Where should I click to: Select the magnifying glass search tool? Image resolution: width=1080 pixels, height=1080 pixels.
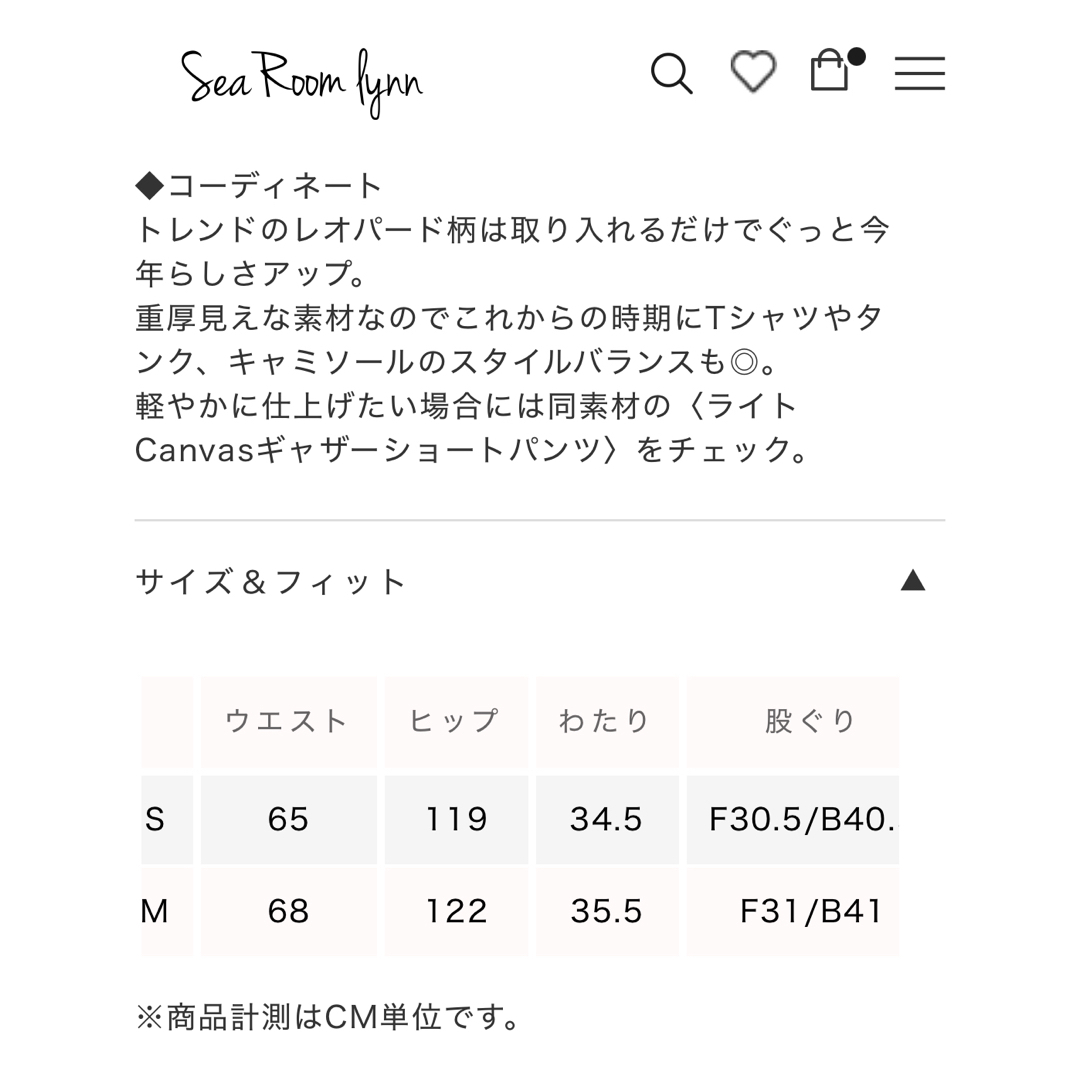[672, 73]
